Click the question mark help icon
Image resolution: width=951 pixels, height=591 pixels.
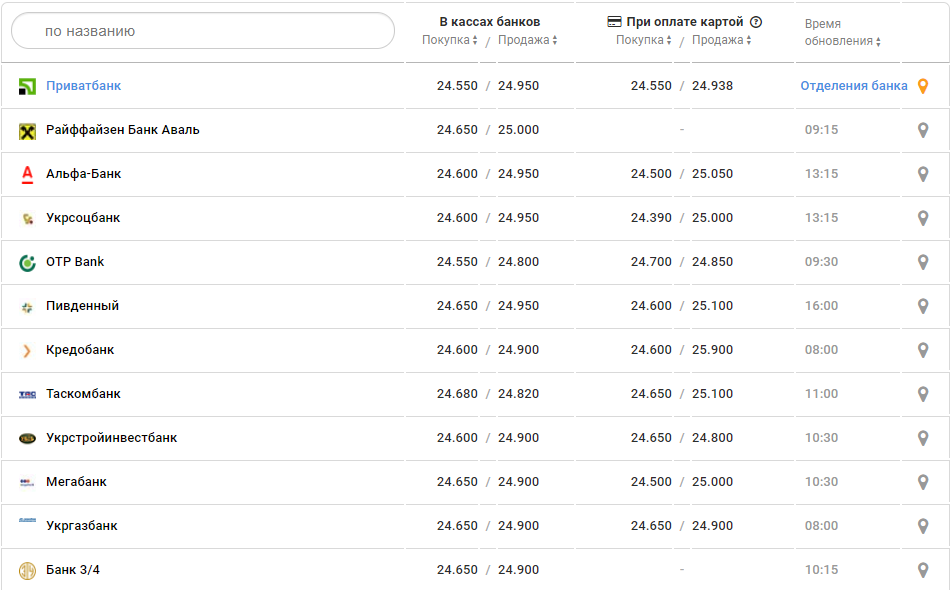coord(756,22)
